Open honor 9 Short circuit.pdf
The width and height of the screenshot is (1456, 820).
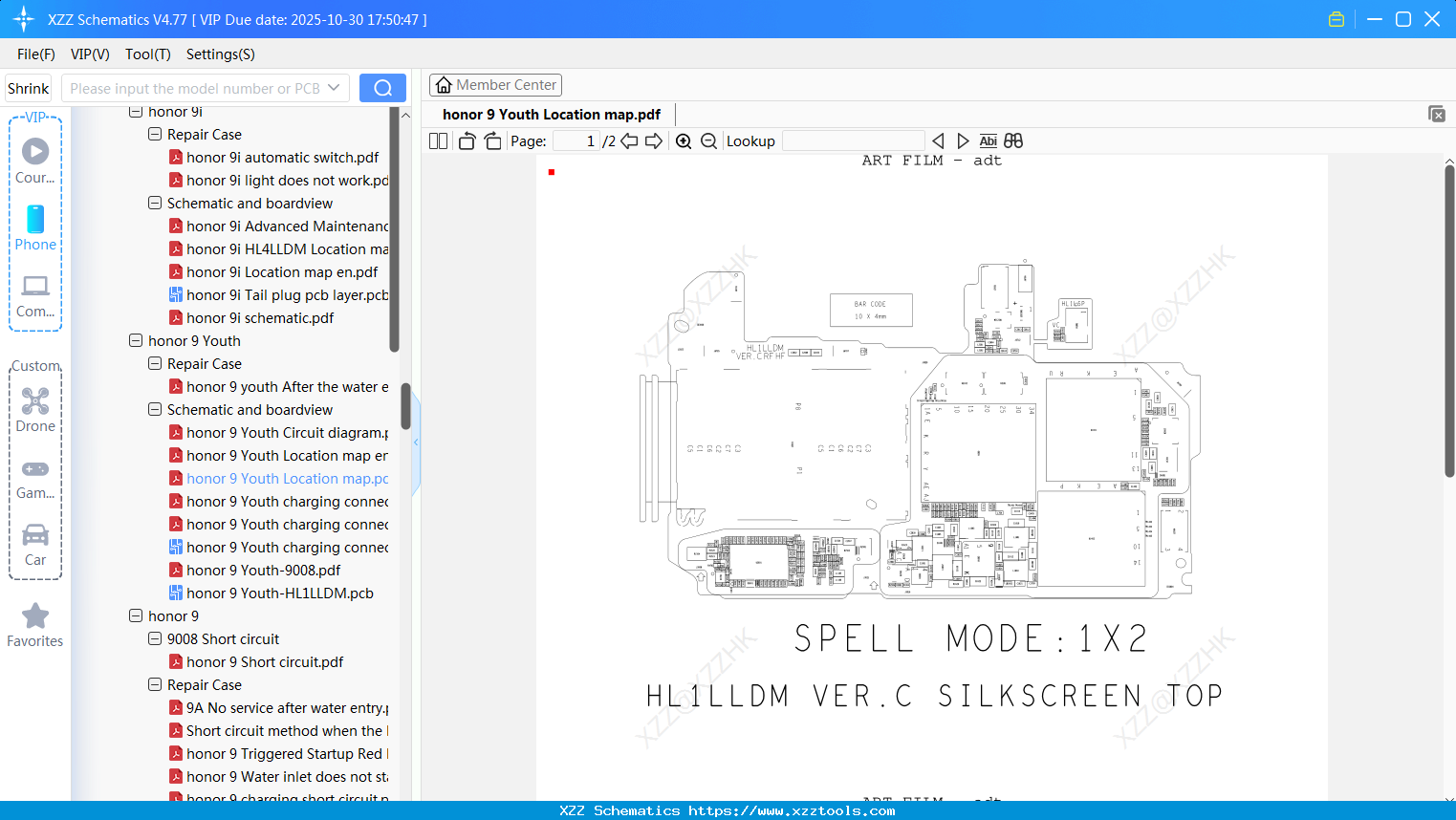(x=256, y=662)
